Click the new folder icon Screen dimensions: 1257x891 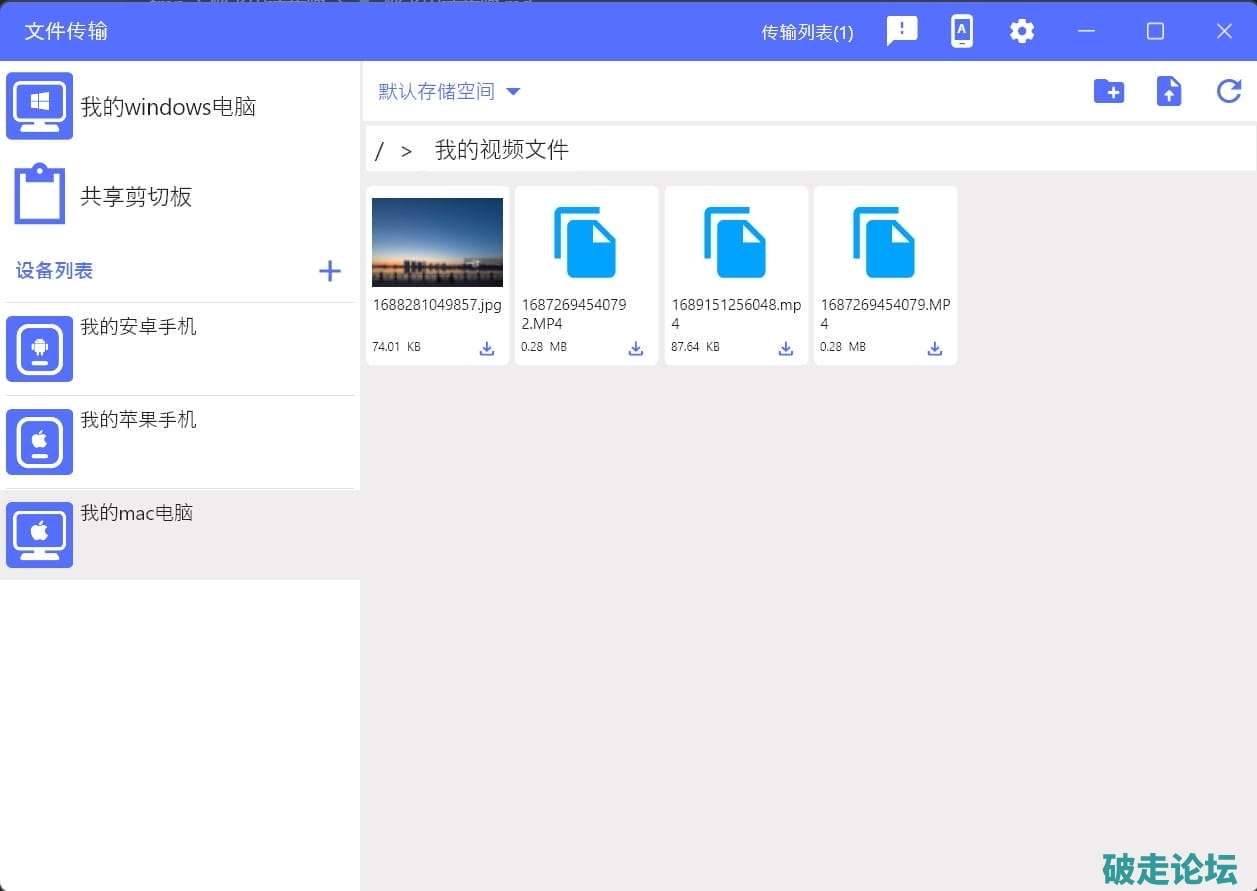pyautogui.click(x=1108, y=92)
